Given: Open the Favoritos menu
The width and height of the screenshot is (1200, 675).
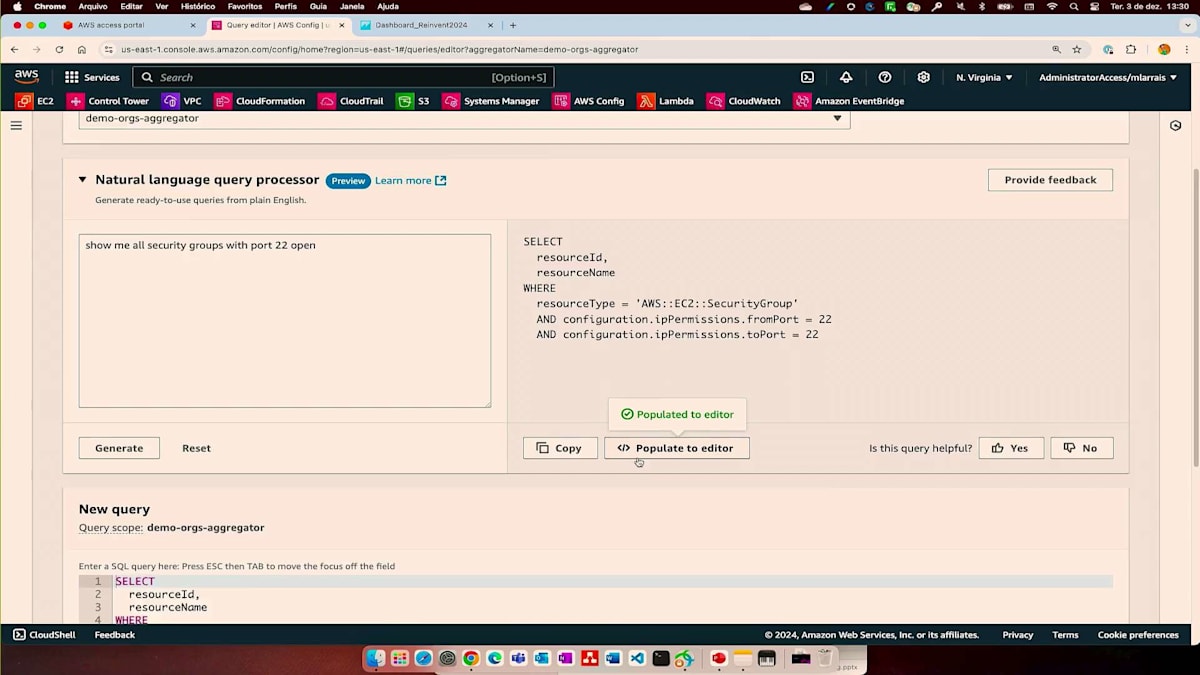Looking at the screenshot, I should pos(245,6).
